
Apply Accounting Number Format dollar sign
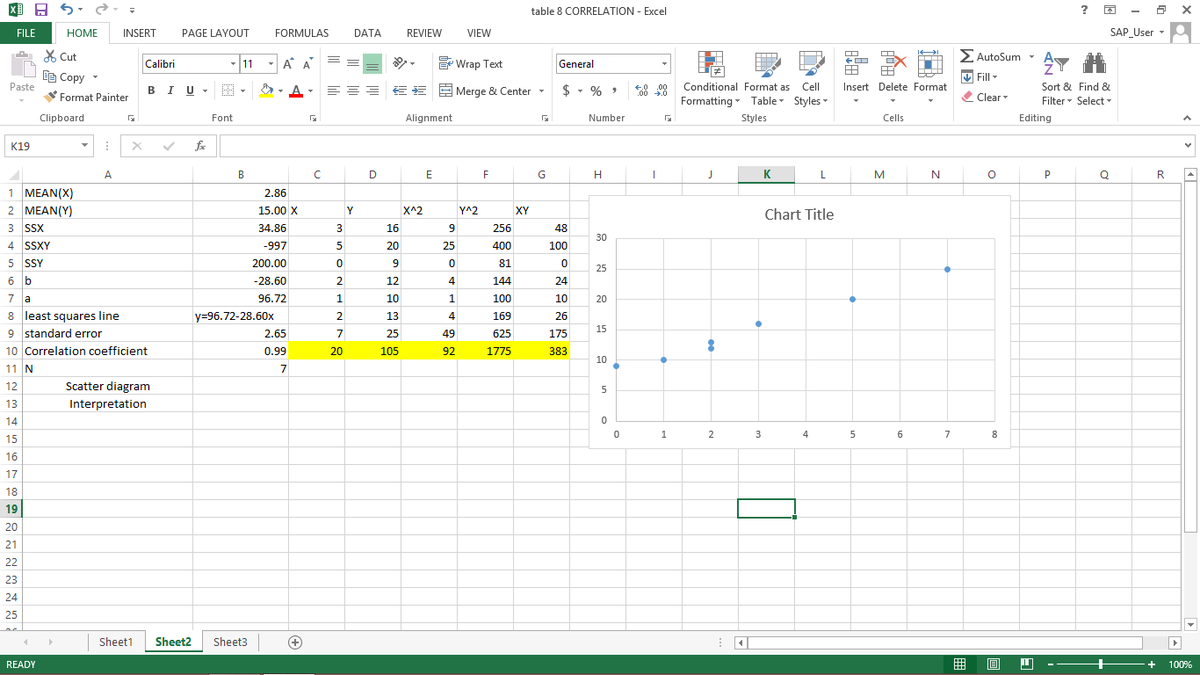pyautogui.click(x=567, y=91)
